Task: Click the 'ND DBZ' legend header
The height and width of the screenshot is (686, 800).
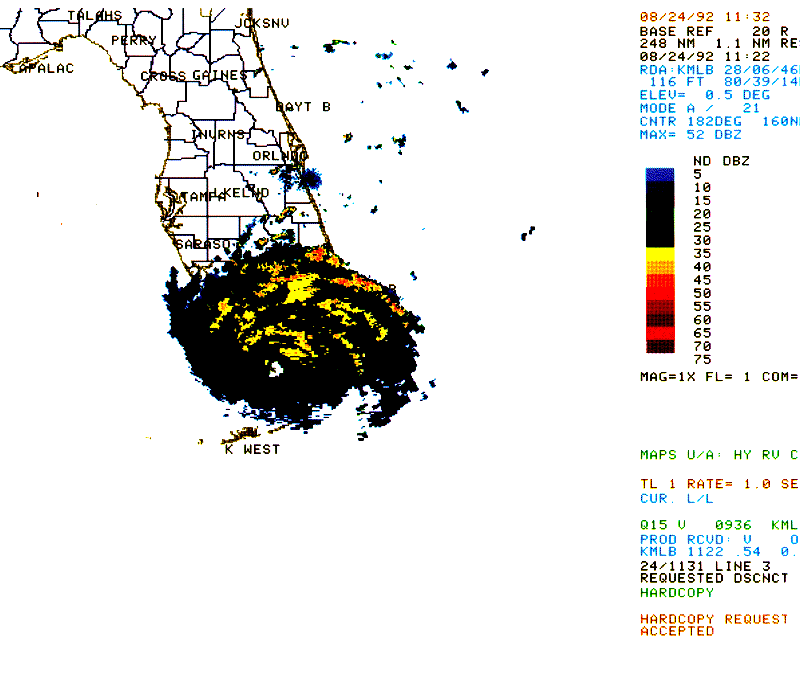Action: click(x=721, y=161)
